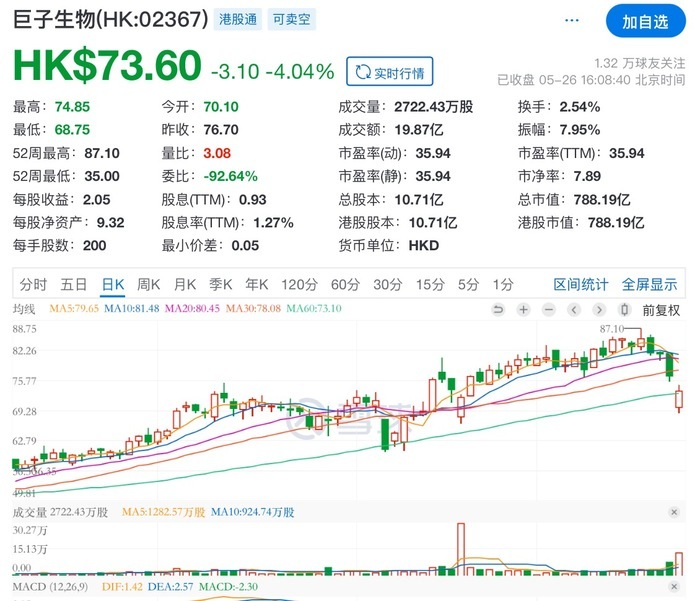Switch to the 120分 chart tab
This screenshot has height=601, width=700.
pyautogui.click(x=299, y=284)
